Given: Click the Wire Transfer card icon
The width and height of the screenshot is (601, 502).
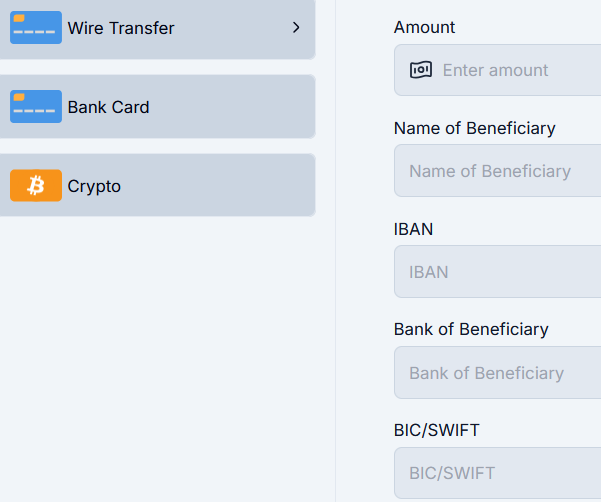Looking at the screenshot, I should (35, 28).
